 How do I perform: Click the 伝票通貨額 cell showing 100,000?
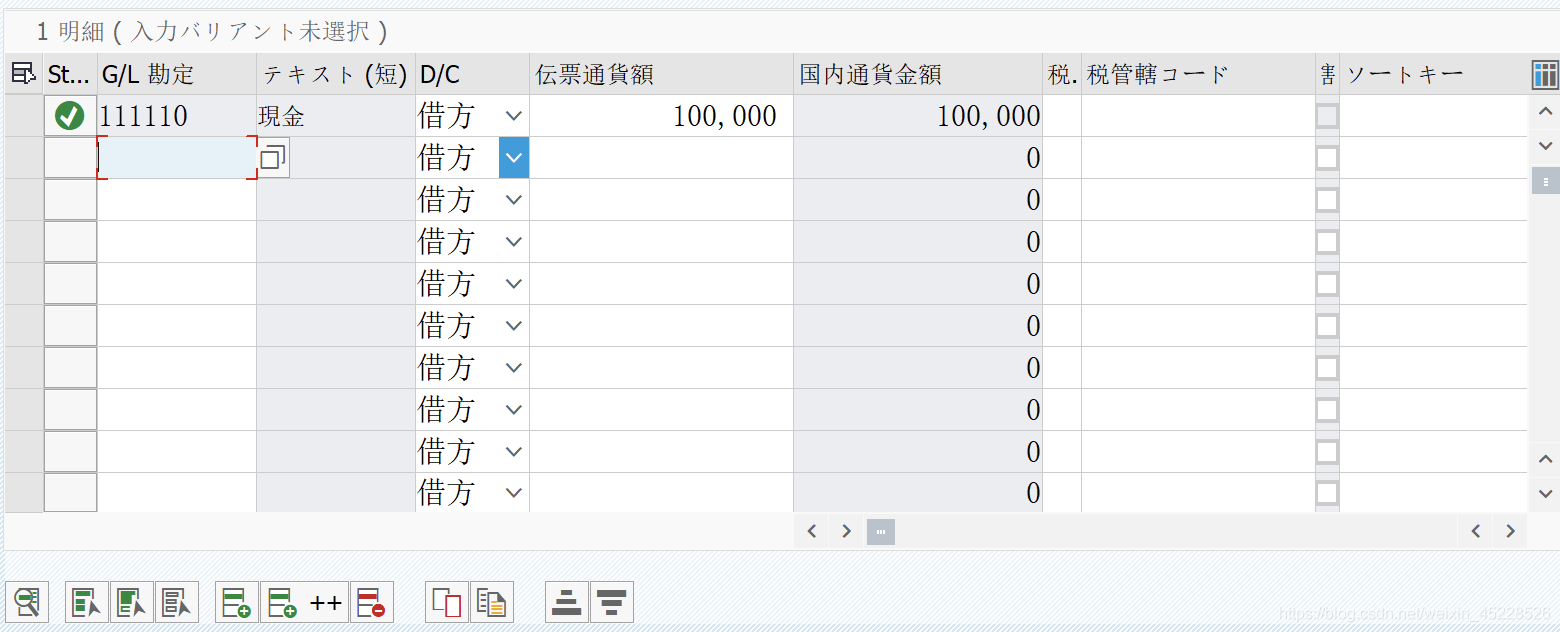661,116
